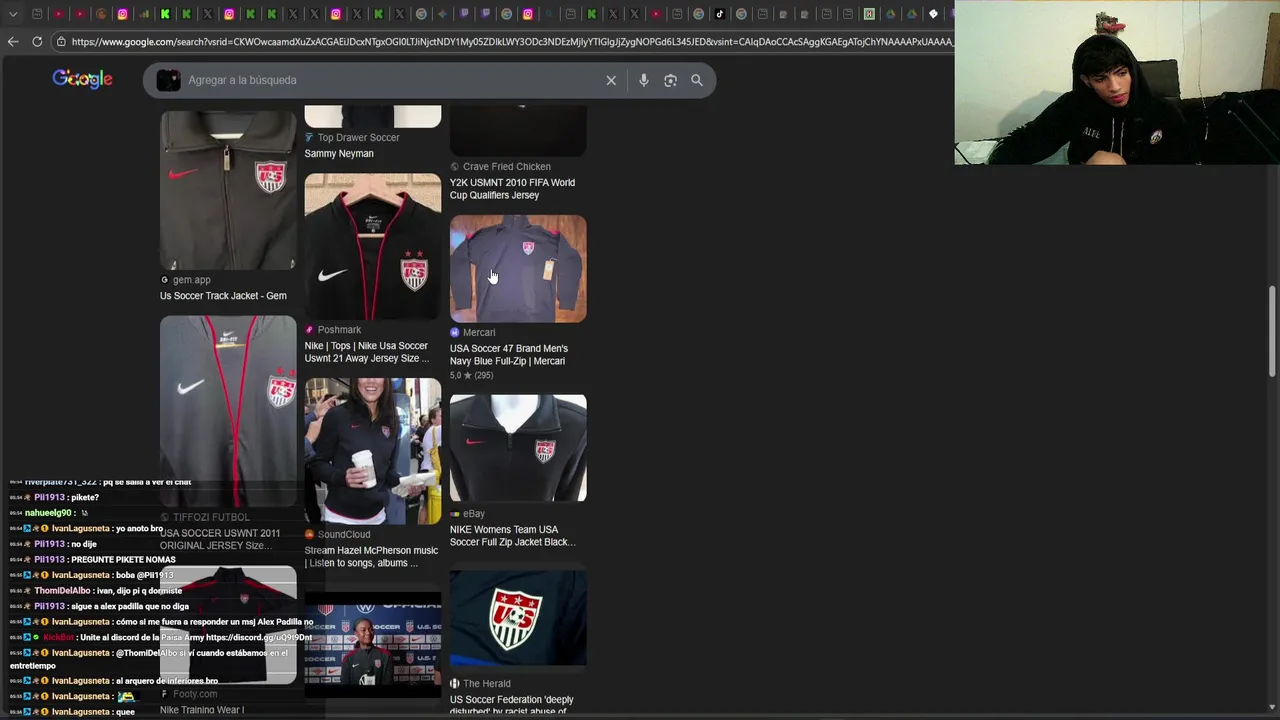This screenshot has height=720, width=1280.
Task: Open the Poshmark hanging black jacket thumbnail
Action: pos(372,246)
